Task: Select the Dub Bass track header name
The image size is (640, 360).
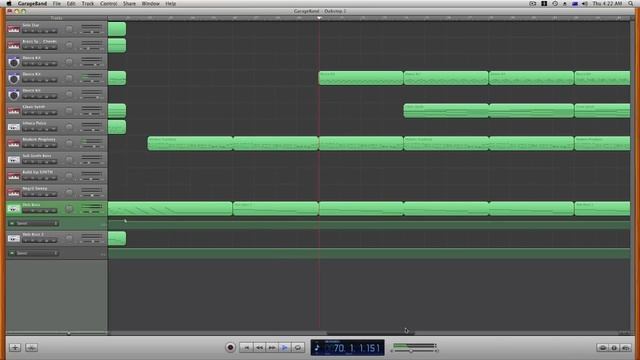Action: coord(31,205)
